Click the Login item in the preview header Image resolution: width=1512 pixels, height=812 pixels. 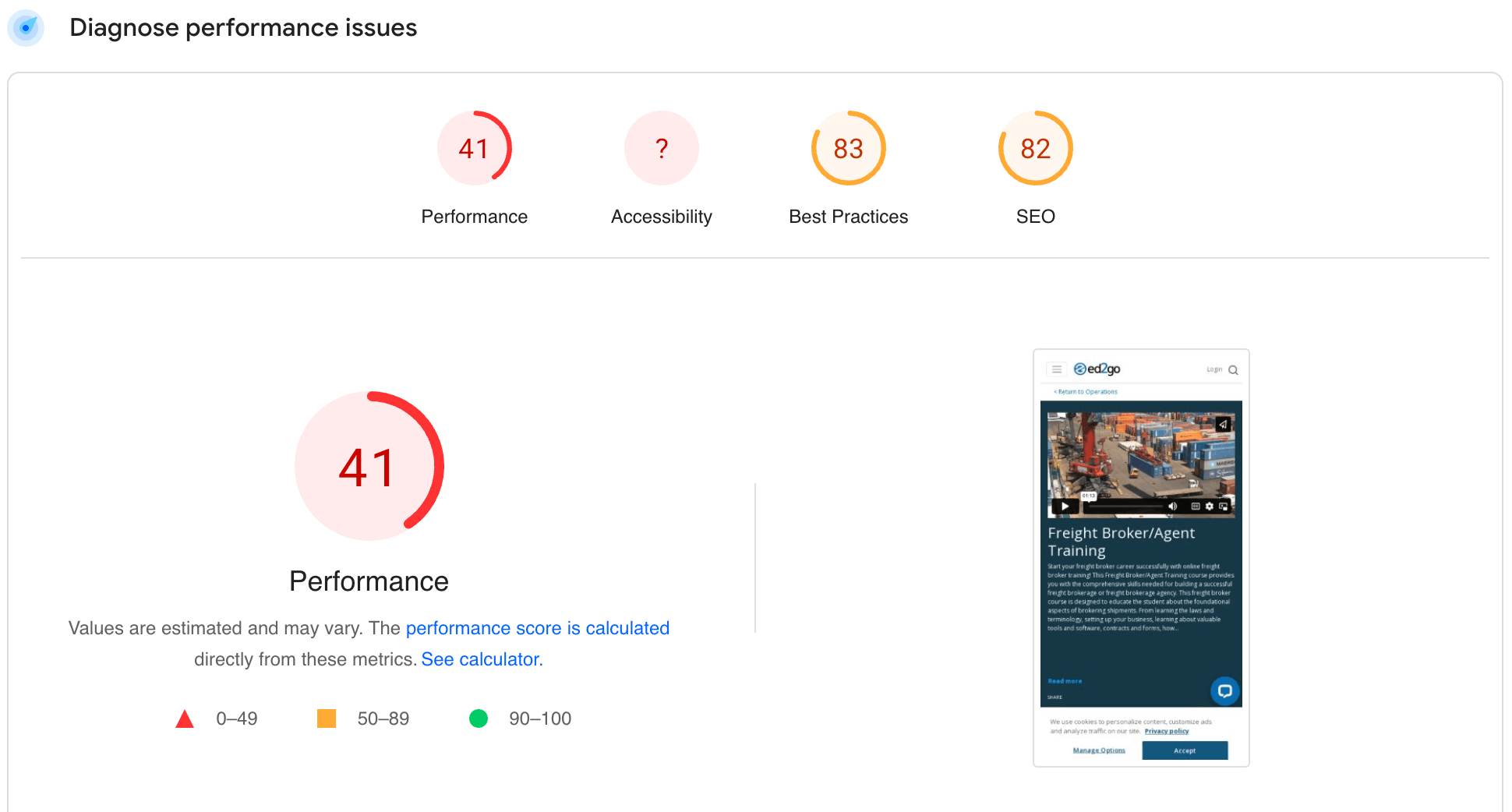1214,369
